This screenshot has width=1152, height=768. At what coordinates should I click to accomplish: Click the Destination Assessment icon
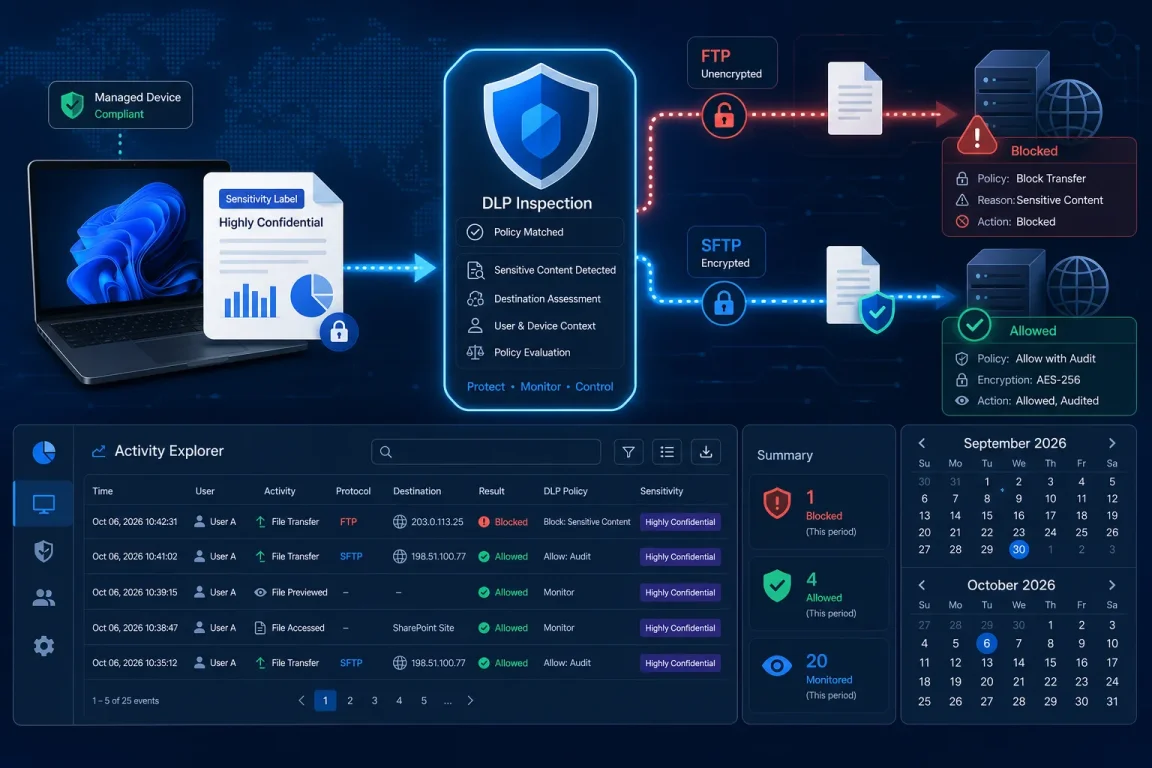coord(475,299)
